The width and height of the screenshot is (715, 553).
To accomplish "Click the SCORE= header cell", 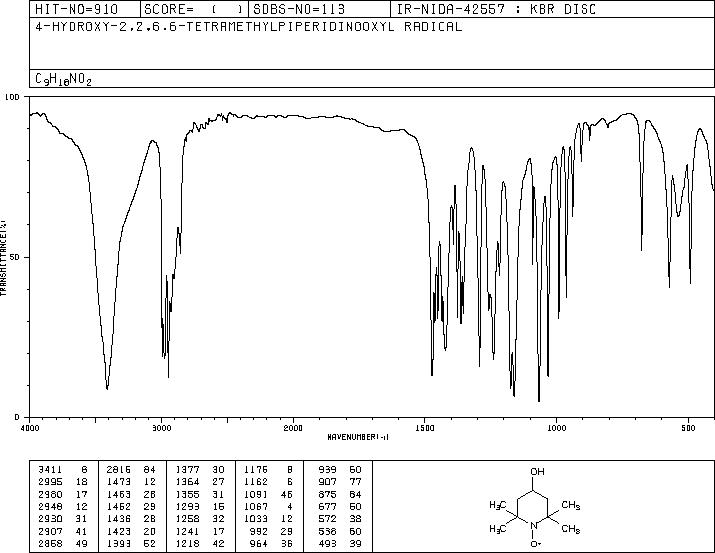I will click(x=194, y=9).
